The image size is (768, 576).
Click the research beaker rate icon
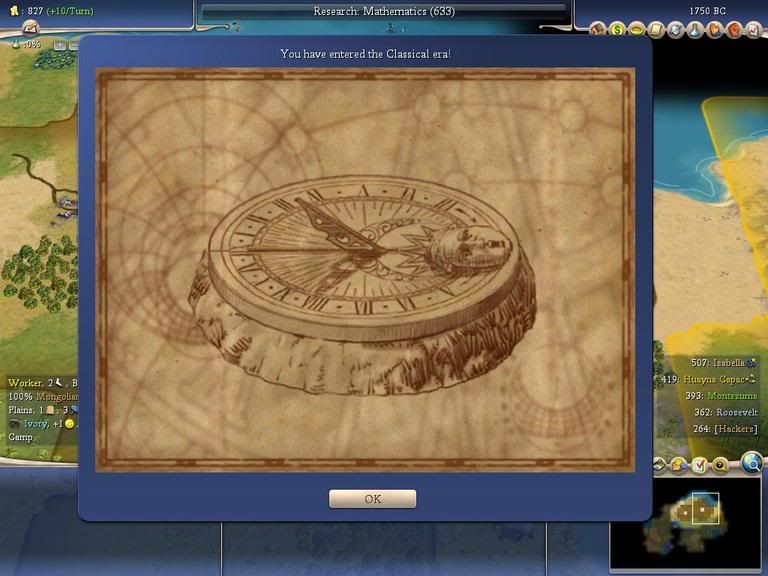16,44
